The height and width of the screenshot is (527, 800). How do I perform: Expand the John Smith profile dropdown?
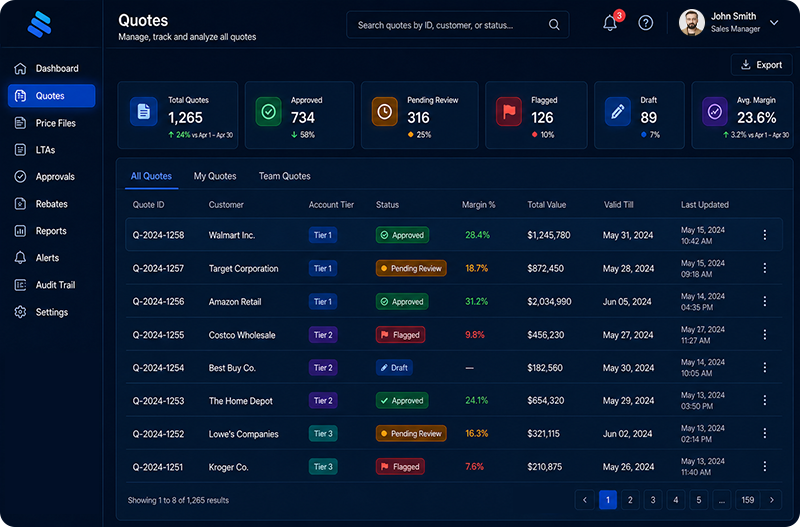click(774, 22)
